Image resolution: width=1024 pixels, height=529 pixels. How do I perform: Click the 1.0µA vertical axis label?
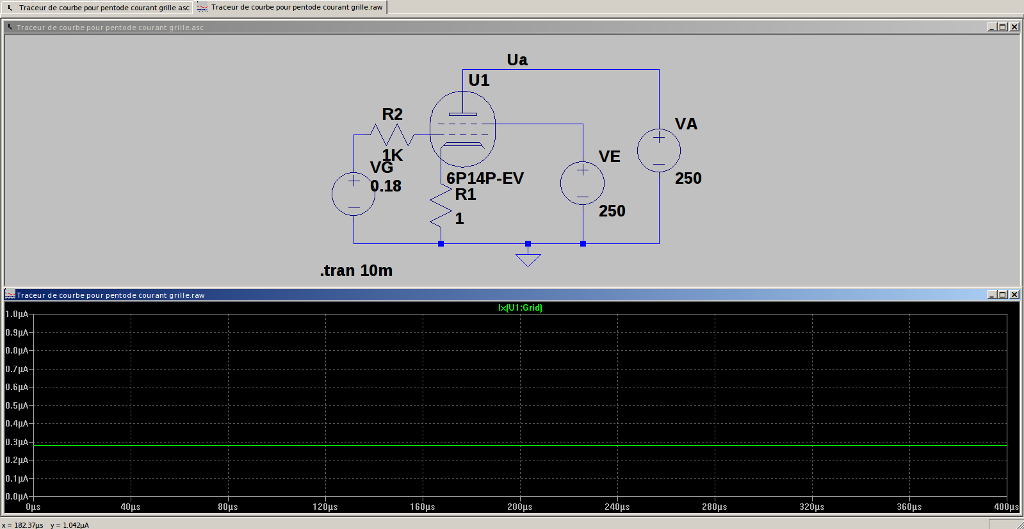(16, 314)
